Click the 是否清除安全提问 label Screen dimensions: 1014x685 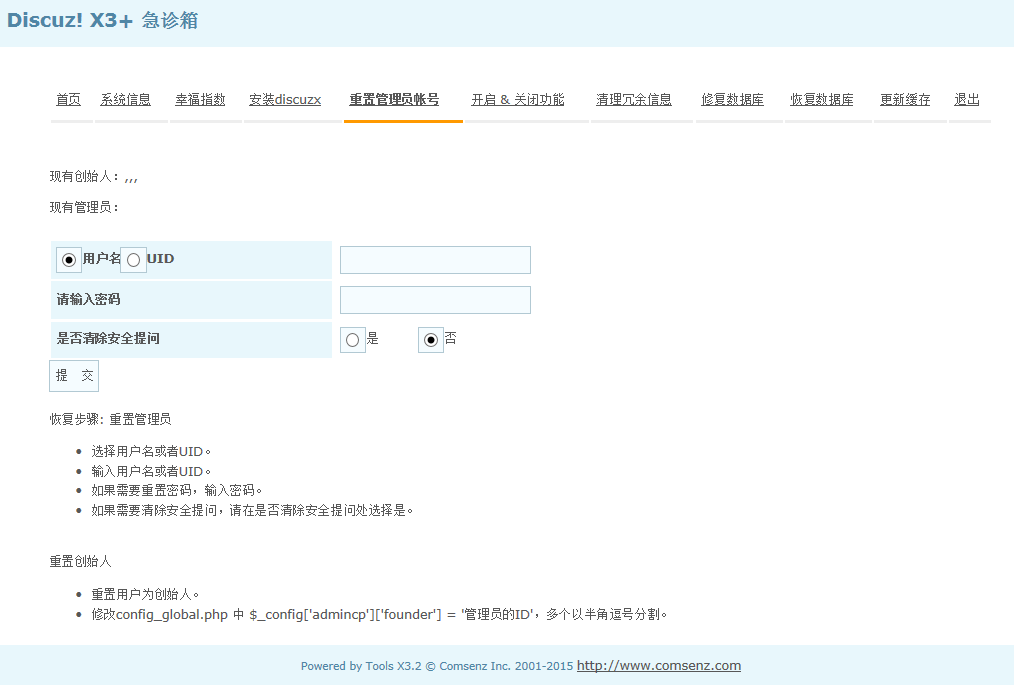point(108,338)
